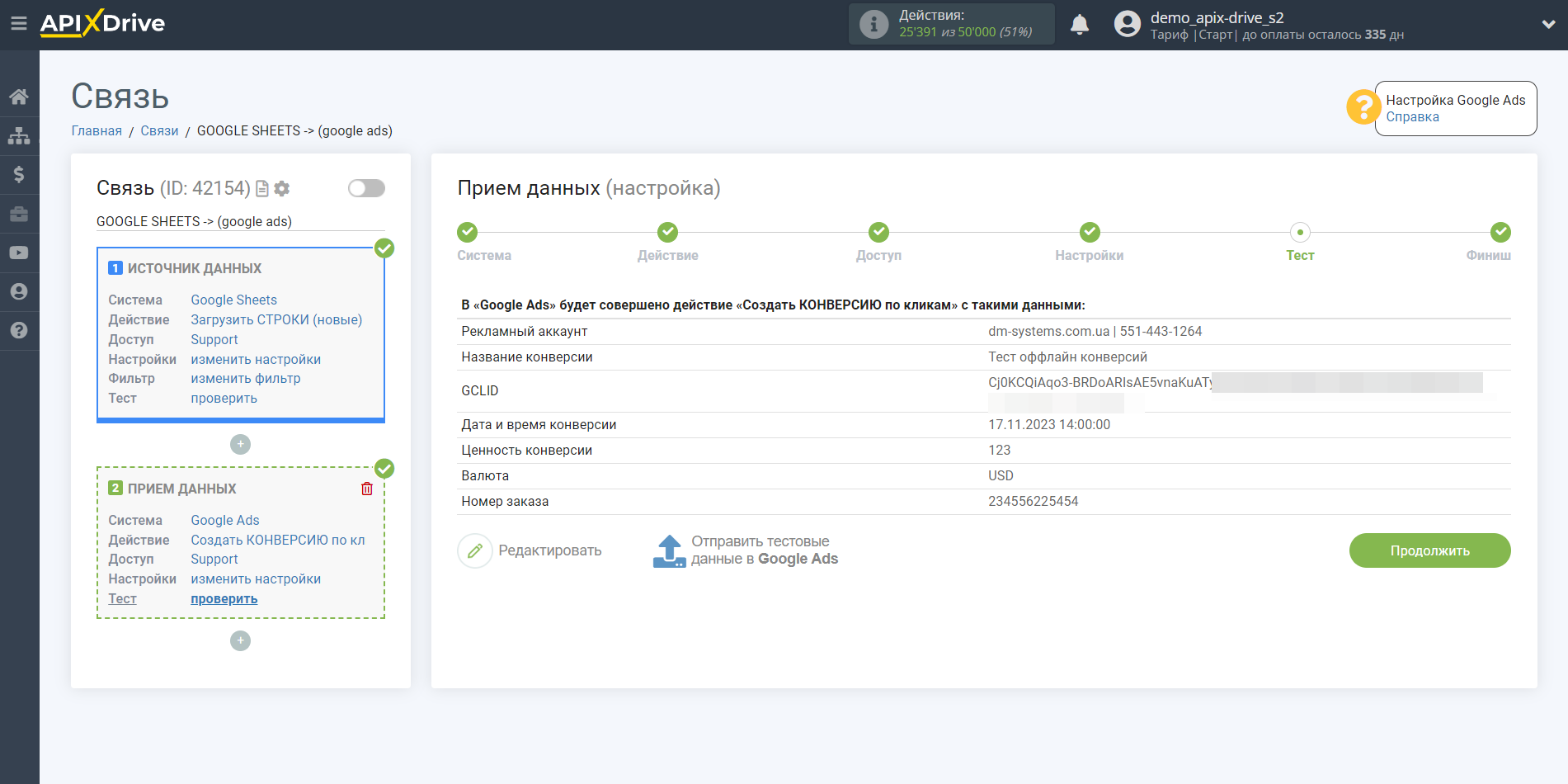
Task: Click receiver block изменить настройки link
Action: point(256,579)
